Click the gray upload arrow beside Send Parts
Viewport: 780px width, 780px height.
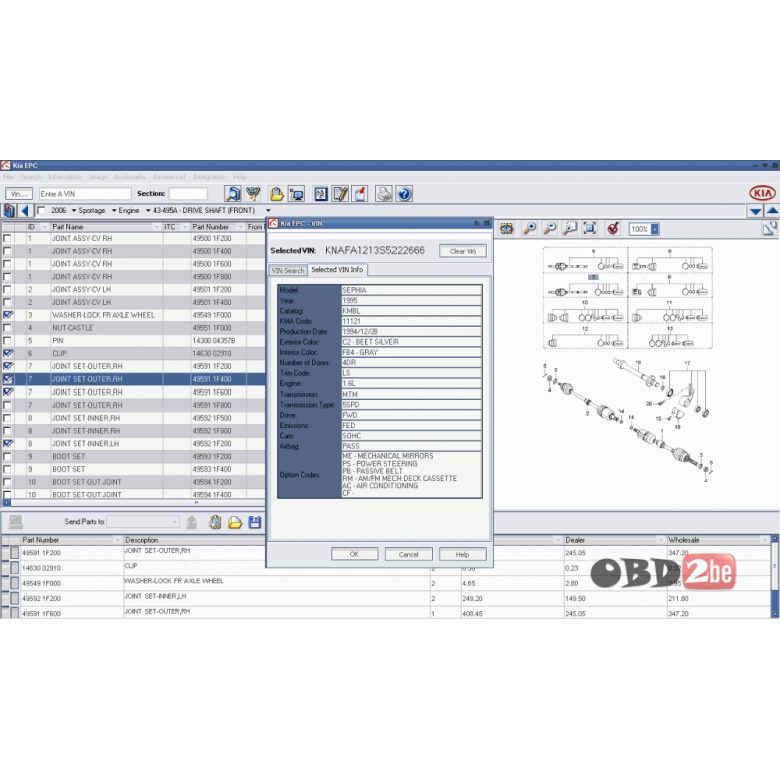tap(192, 522)
